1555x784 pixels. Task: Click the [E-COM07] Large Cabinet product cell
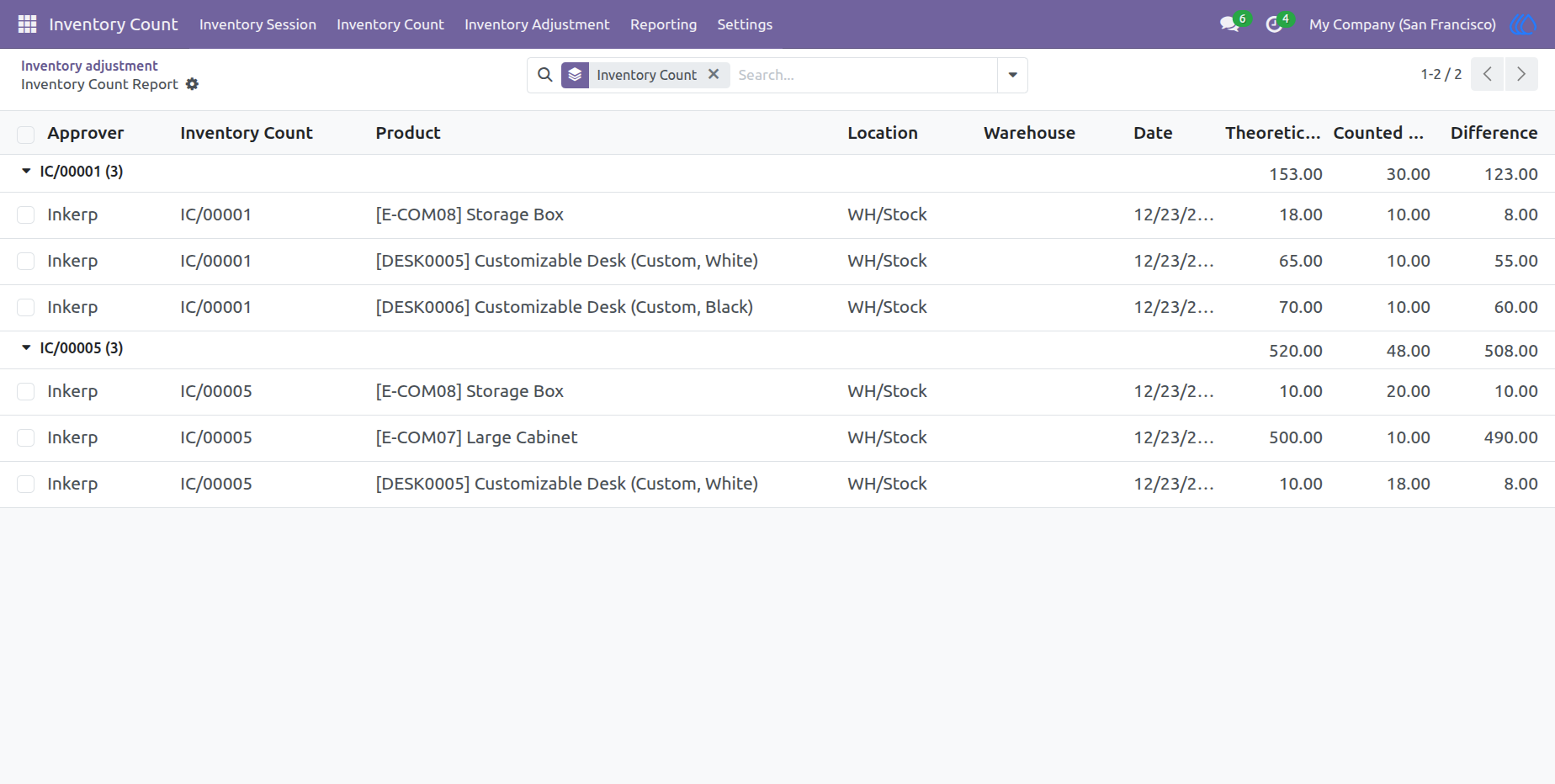476,437
